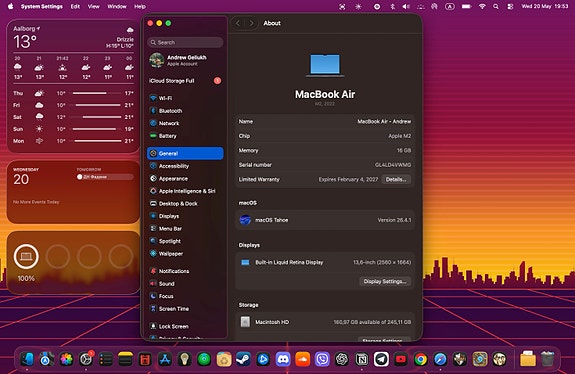Open the Downloads folder in Dock
The image size is (575, 374).
tap(528, 359)
